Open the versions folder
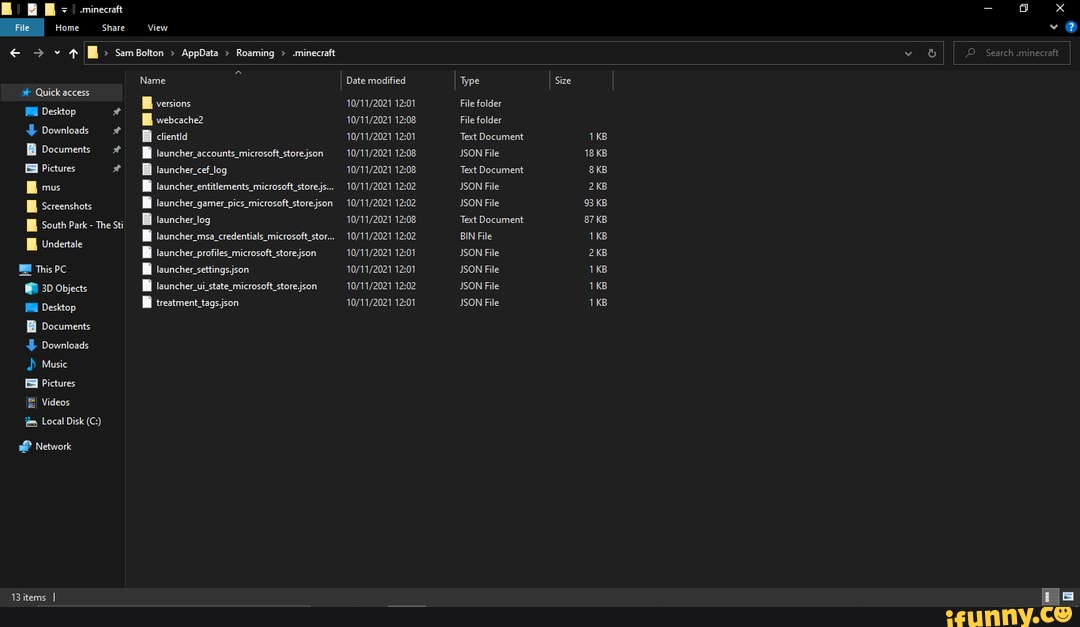Image resolution: width=1080 pixels, height=627 pixels. point(173,103)
